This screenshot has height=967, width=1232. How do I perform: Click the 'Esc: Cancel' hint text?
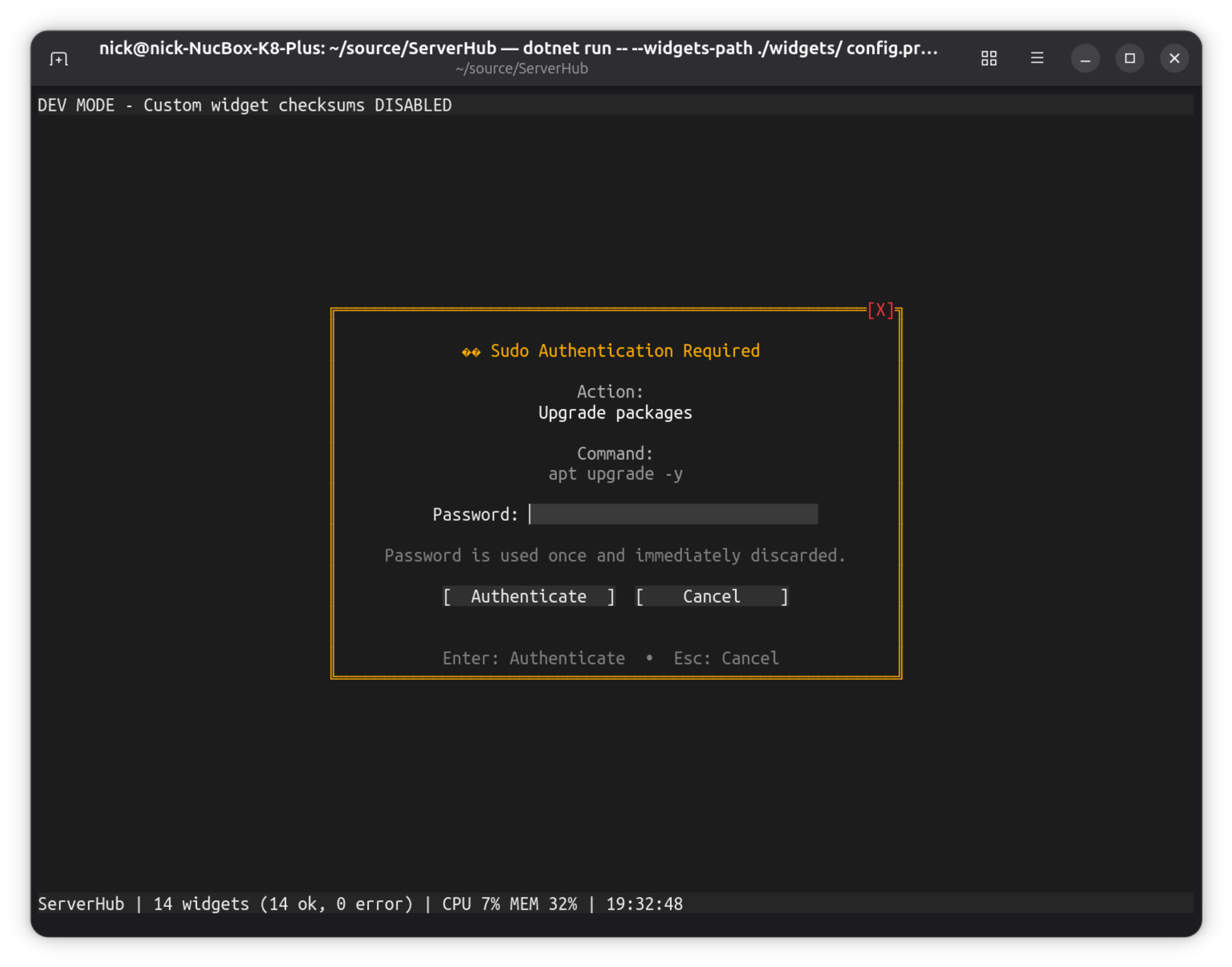pos(726,658)
